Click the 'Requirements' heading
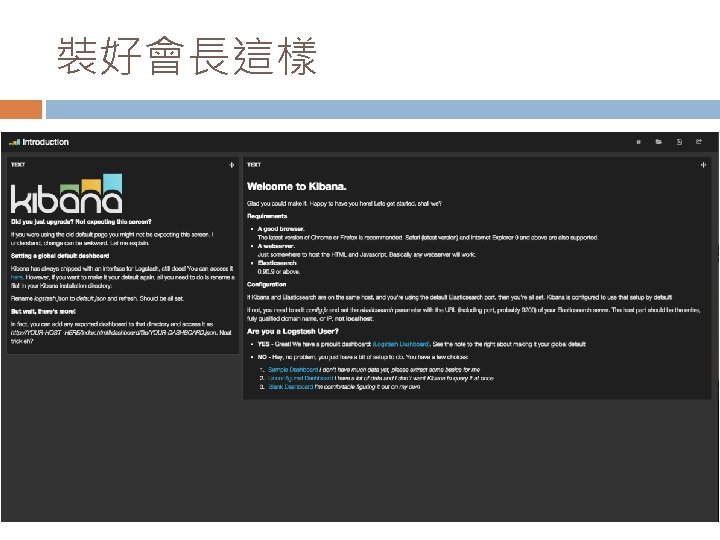 tap(267, 216)
